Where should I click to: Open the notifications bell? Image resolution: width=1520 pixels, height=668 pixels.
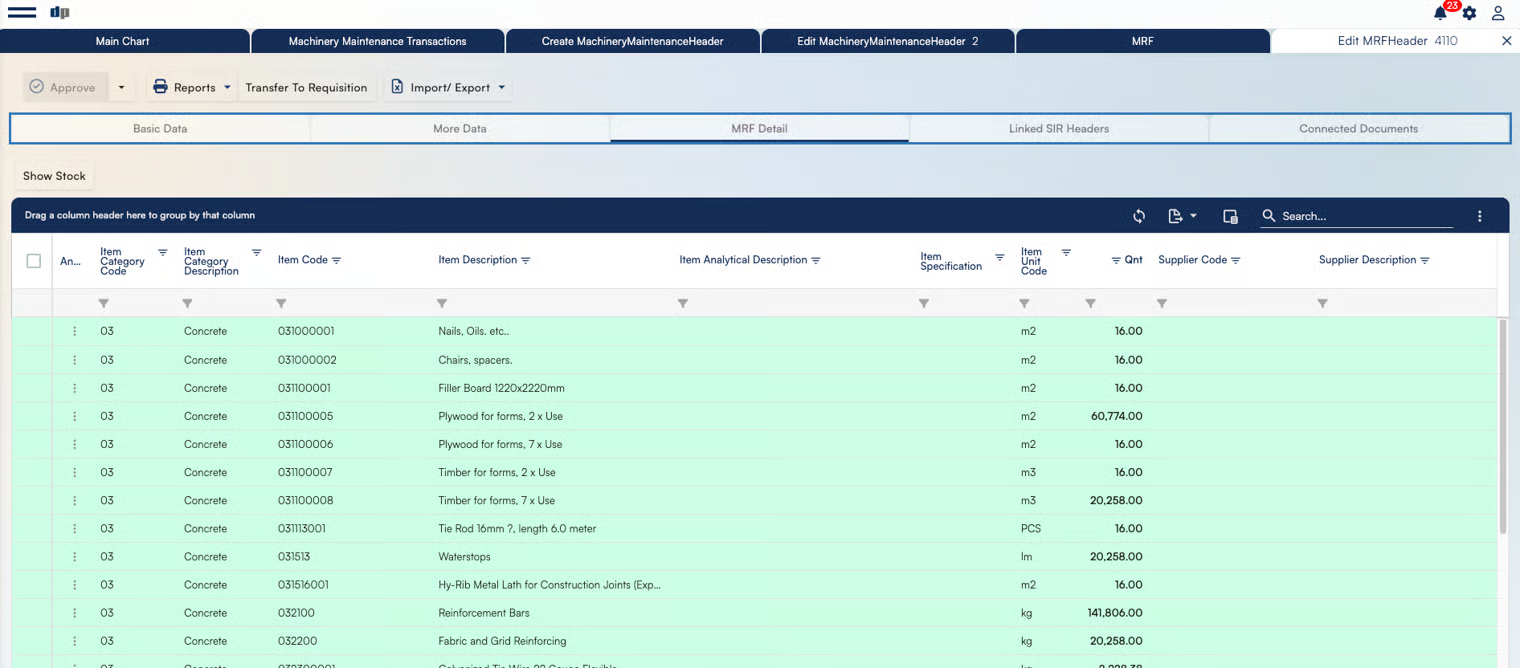(x=1440, y=13)
